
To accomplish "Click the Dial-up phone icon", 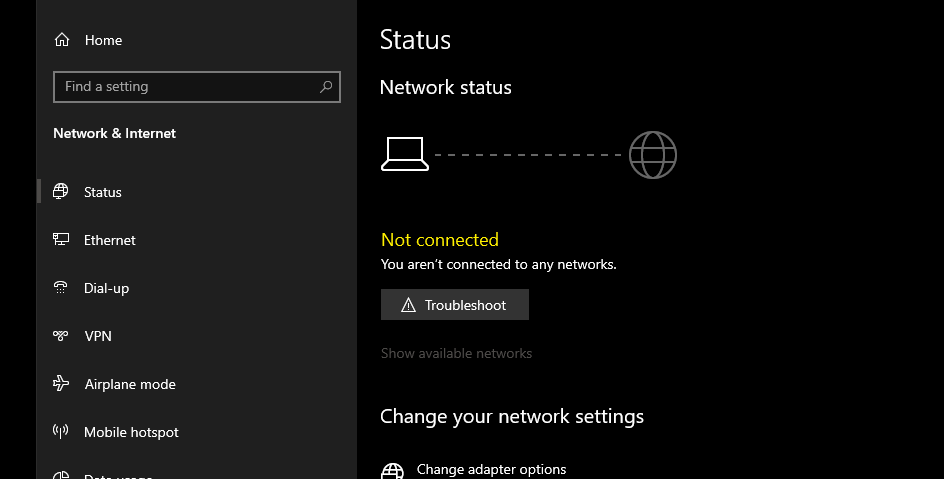I will [60, 288].
